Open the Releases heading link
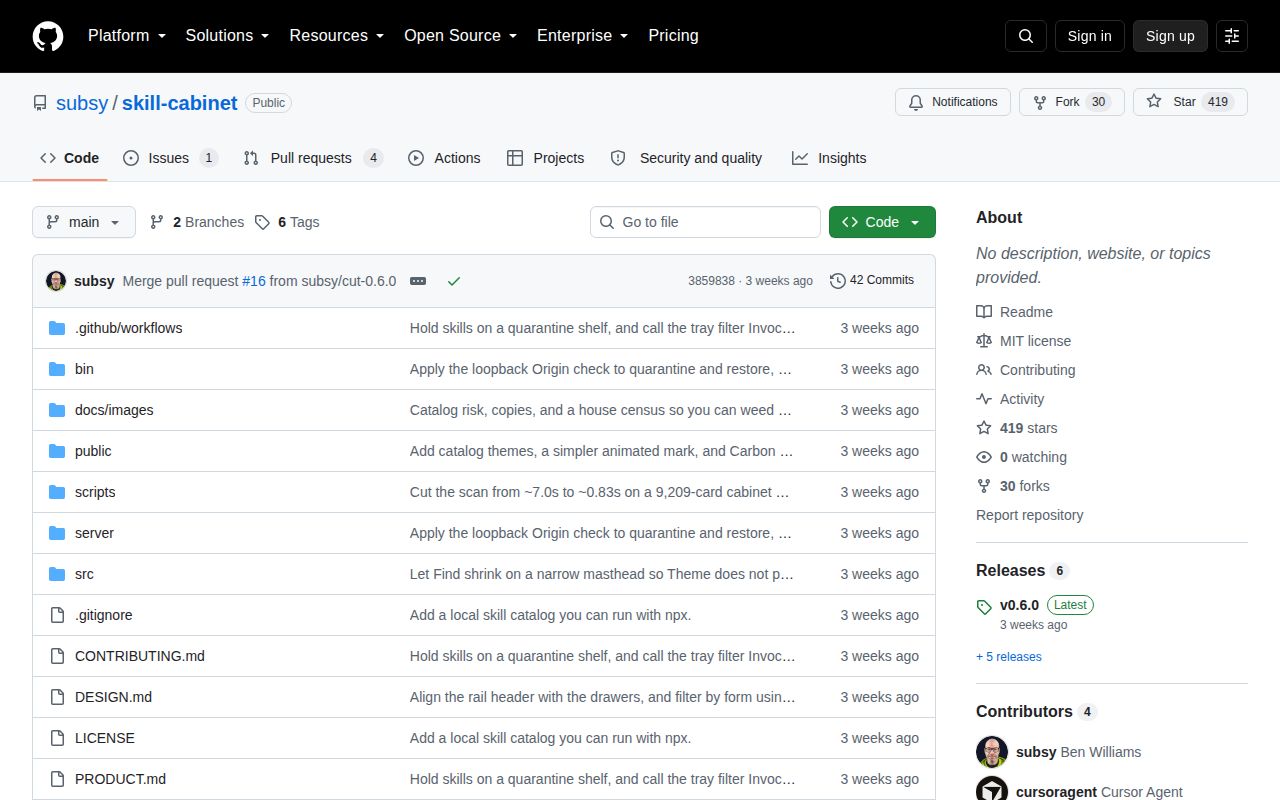The height and width of the screenshot is (800, 1280). (x=1022, y=570)
